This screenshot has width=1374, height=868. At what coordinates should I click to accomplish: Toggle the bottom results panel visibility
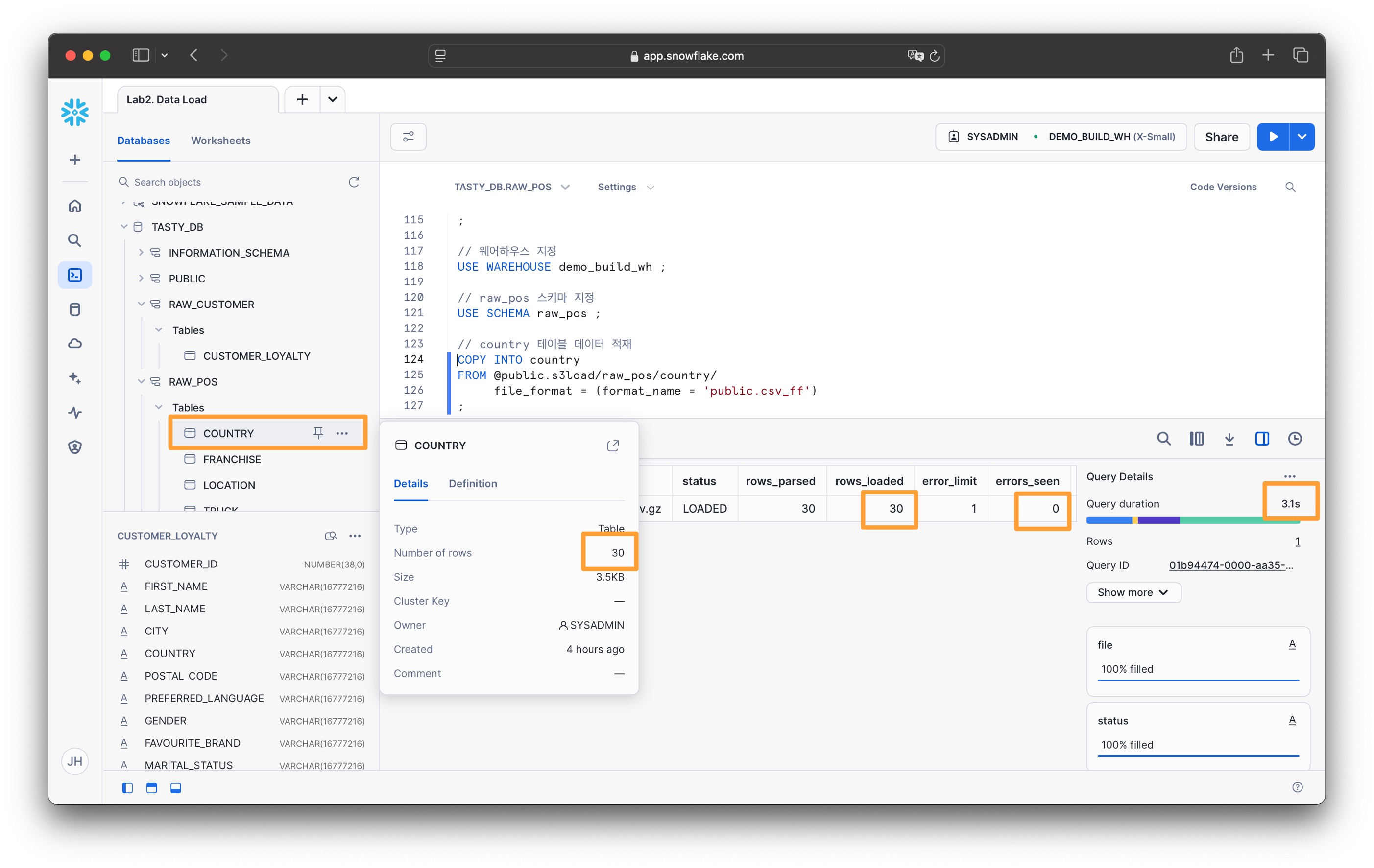pos(175,788)
